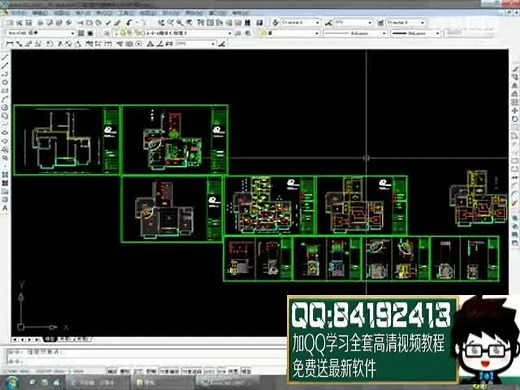This screenshot has width=520, height=390.
Task: Click the Open file icon
Action: click(19, 22)
